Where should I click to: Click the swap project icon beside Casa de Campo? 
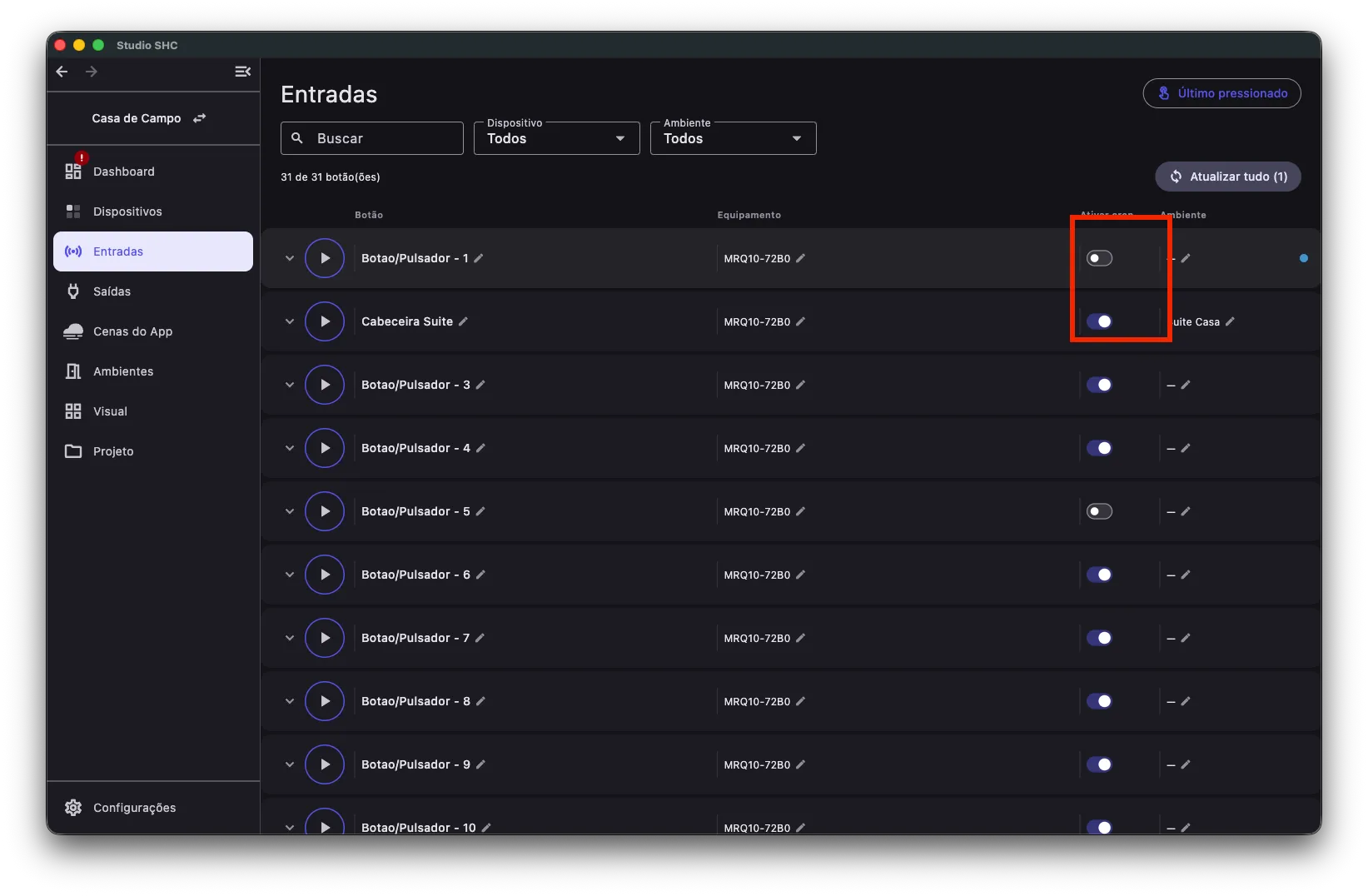click(x=199, y=118)
